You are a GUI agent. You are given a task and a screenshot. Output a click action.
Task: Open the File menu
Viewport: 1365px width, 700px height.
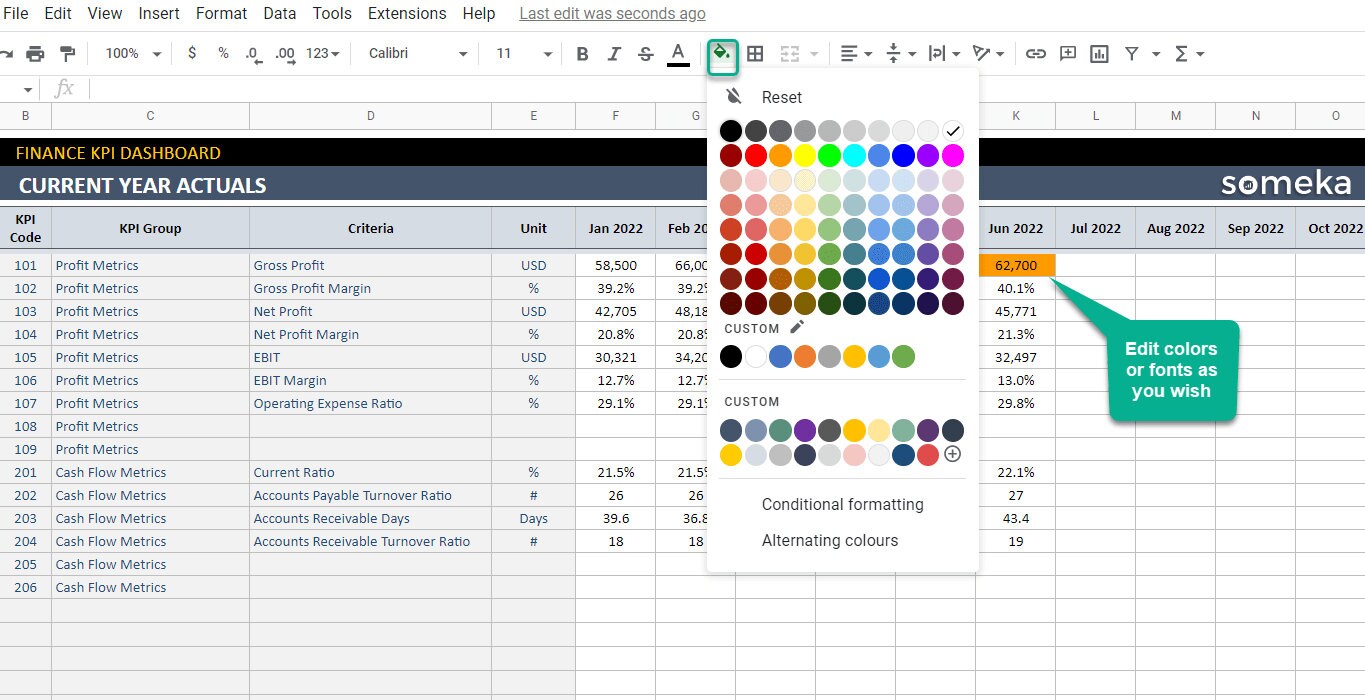(16, 14)
